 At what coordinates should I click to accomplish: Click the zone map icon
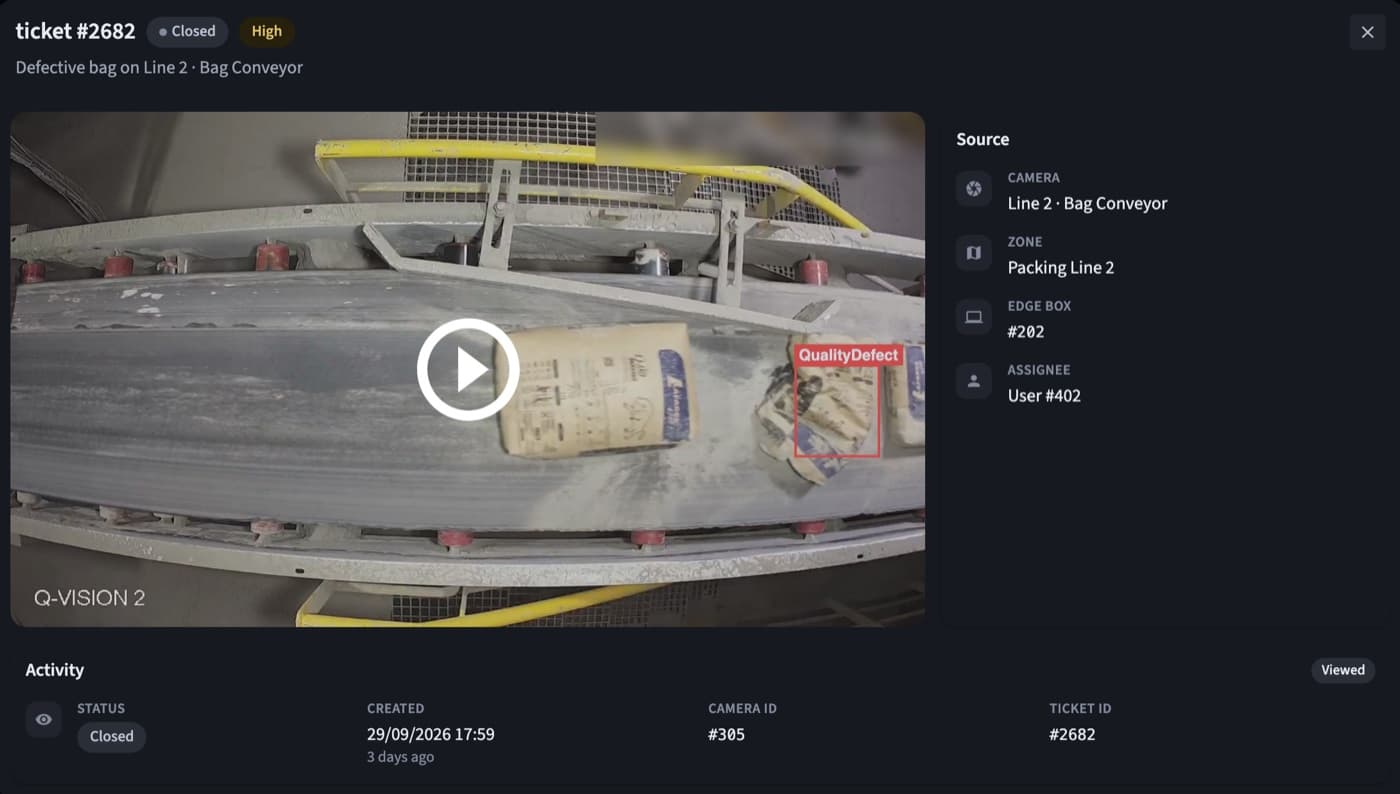(974, 253)
